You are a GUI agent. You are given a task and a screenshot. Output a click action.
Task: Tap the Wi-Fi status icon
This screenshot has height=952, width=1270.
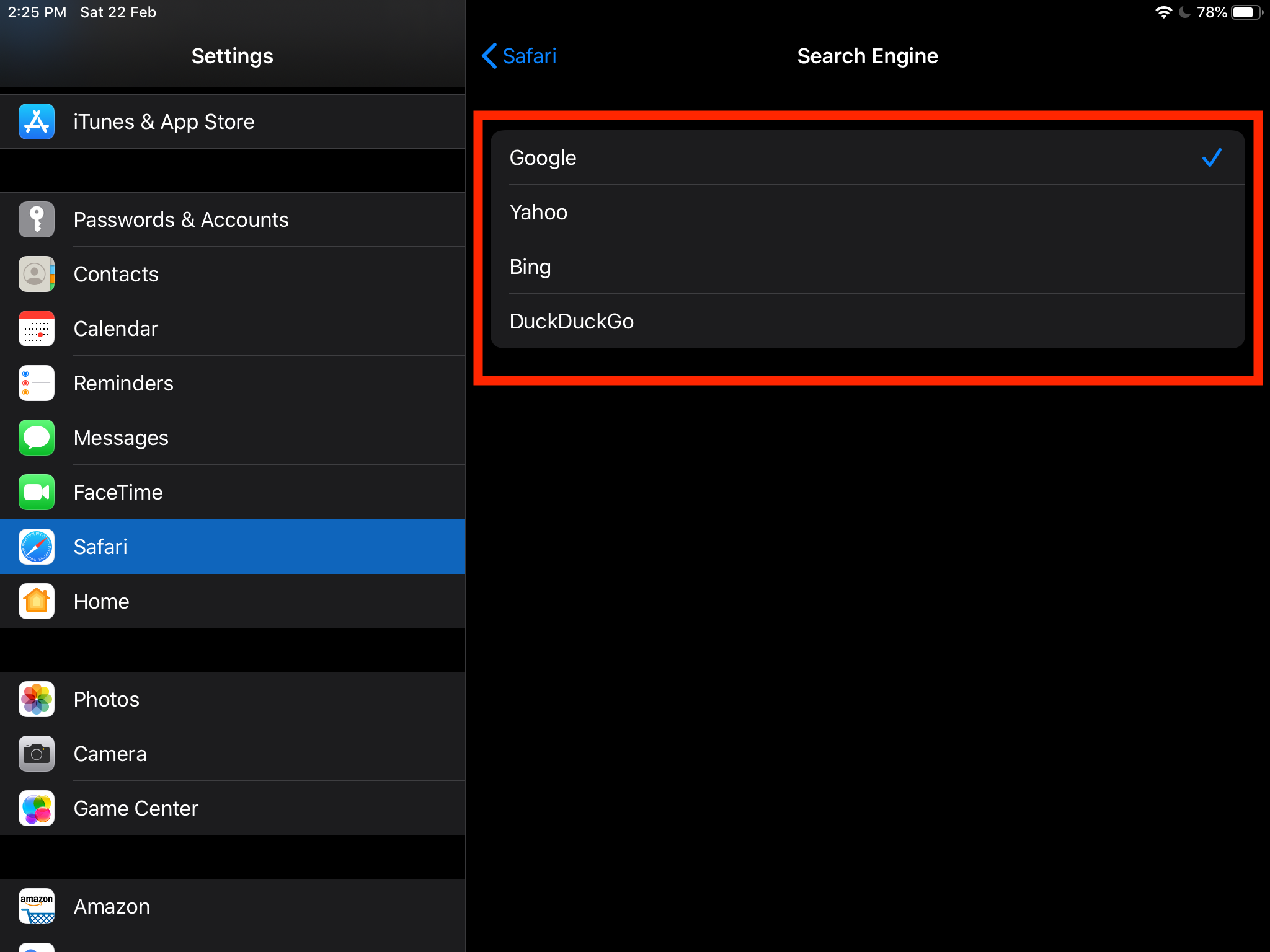pyautogui.click(x=1163, y=12)
